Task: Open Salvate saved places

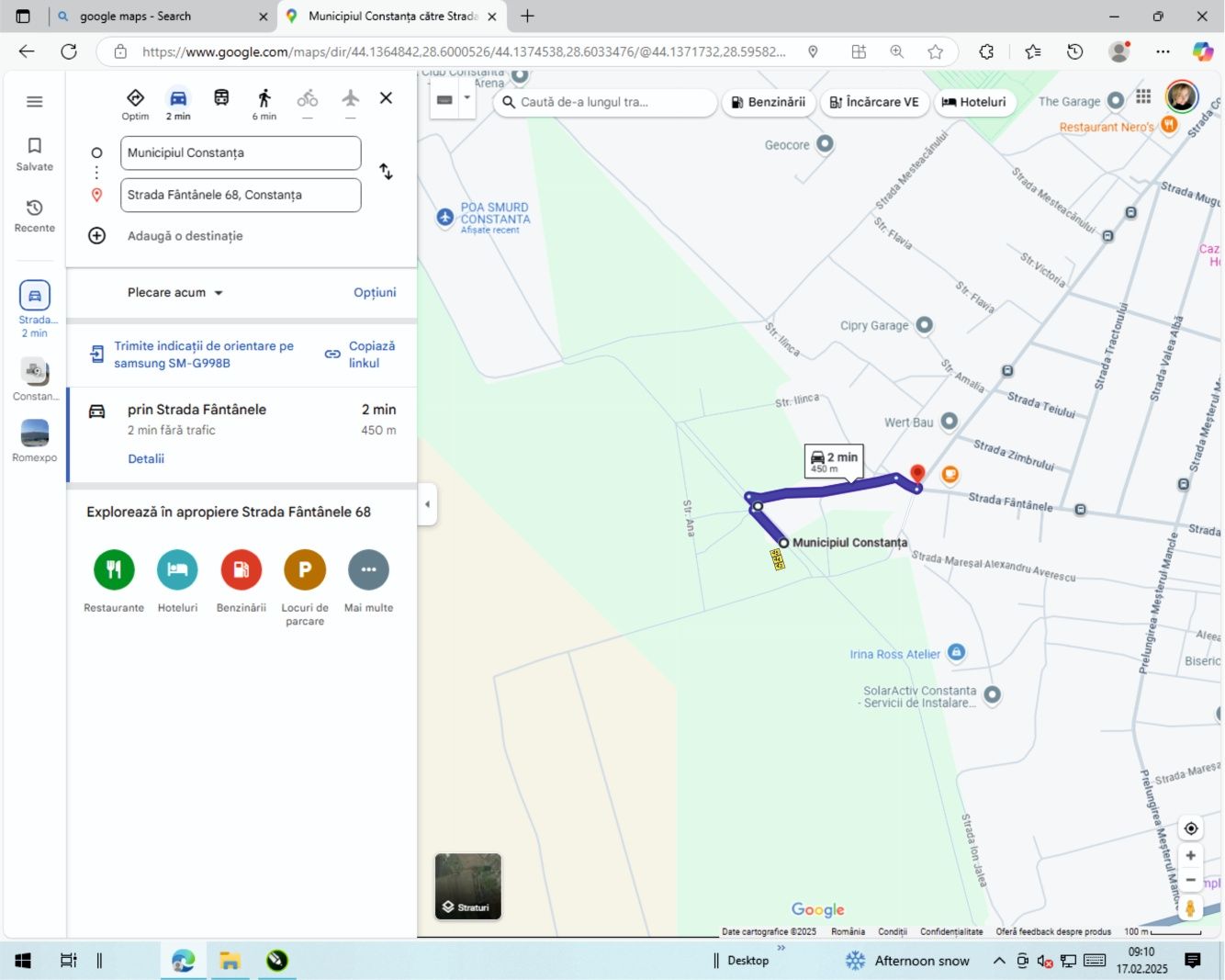Action: pos(35,153)
